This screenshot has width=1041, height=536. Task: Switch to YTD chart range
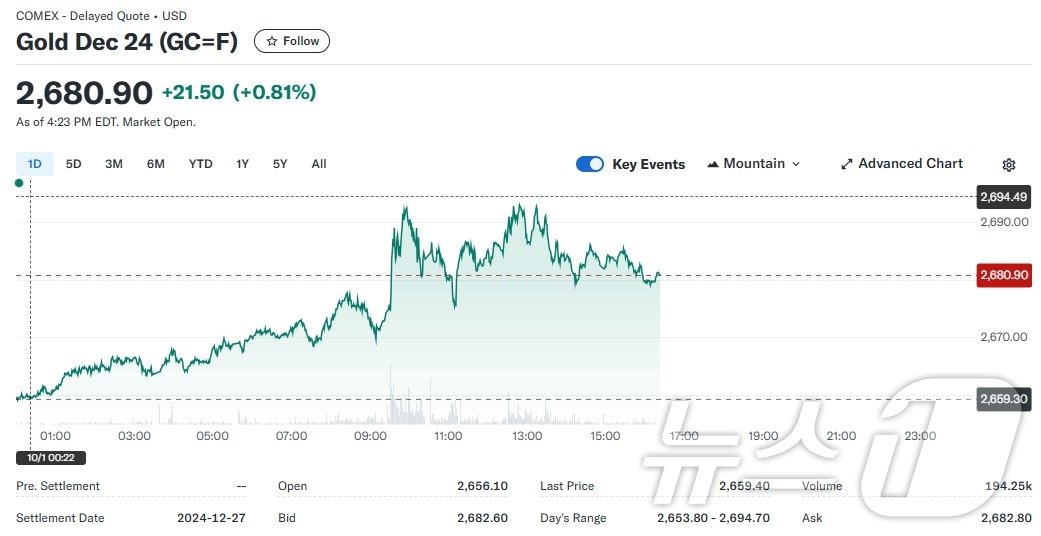coord(201,164)
